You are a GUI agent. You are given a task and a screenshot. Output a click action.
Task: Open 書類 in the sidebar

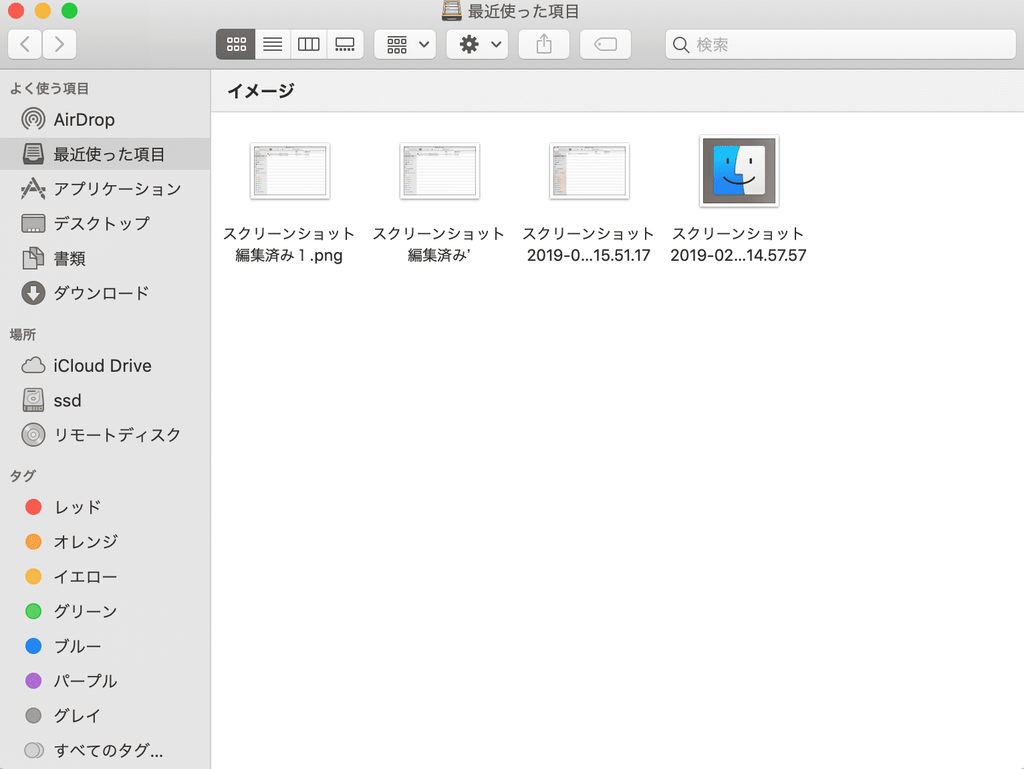click(70, 259)
